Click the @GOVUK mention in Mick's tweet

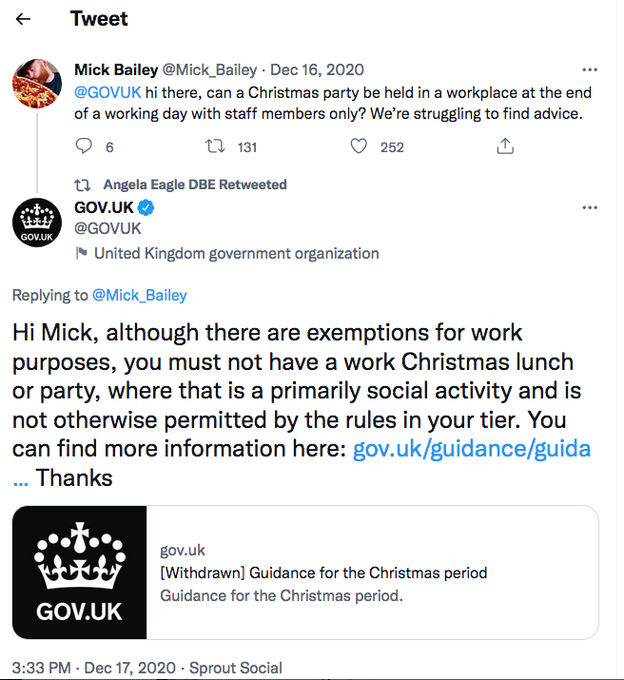[x=108, y=92]
